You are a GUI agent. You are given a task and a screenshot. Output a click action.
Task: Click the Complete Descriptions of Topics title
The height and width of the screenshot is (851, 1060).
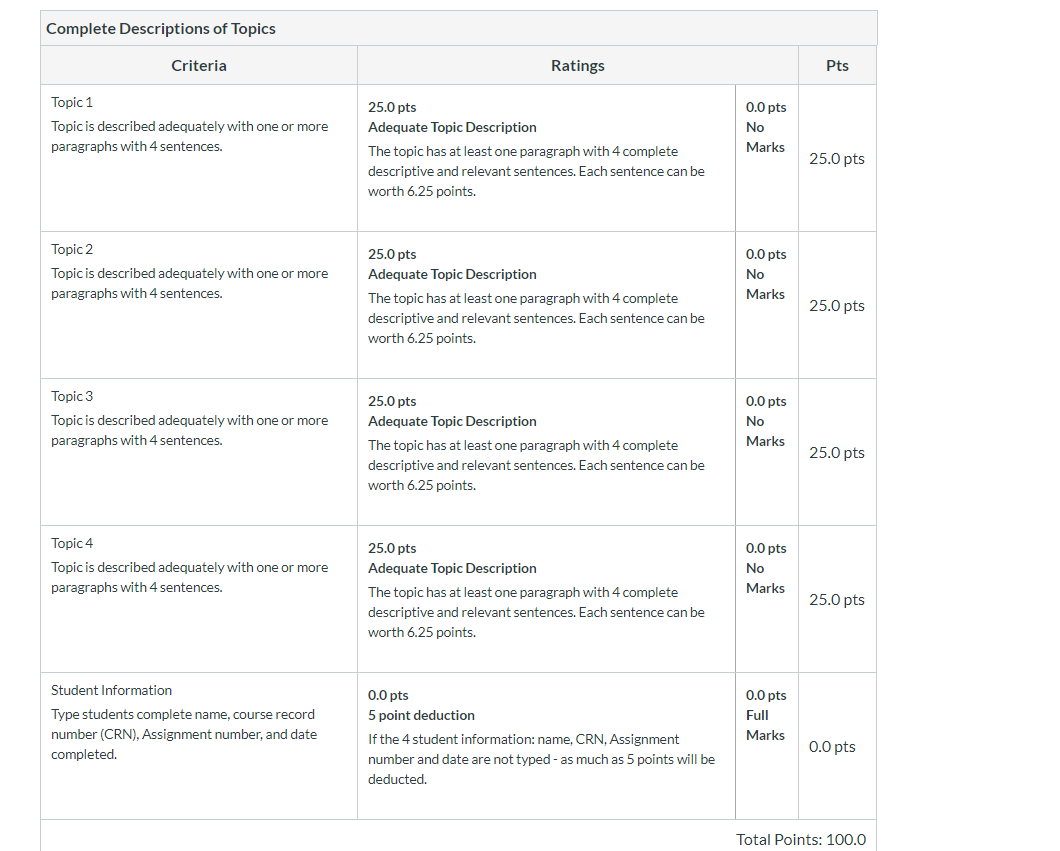[161, 28]
